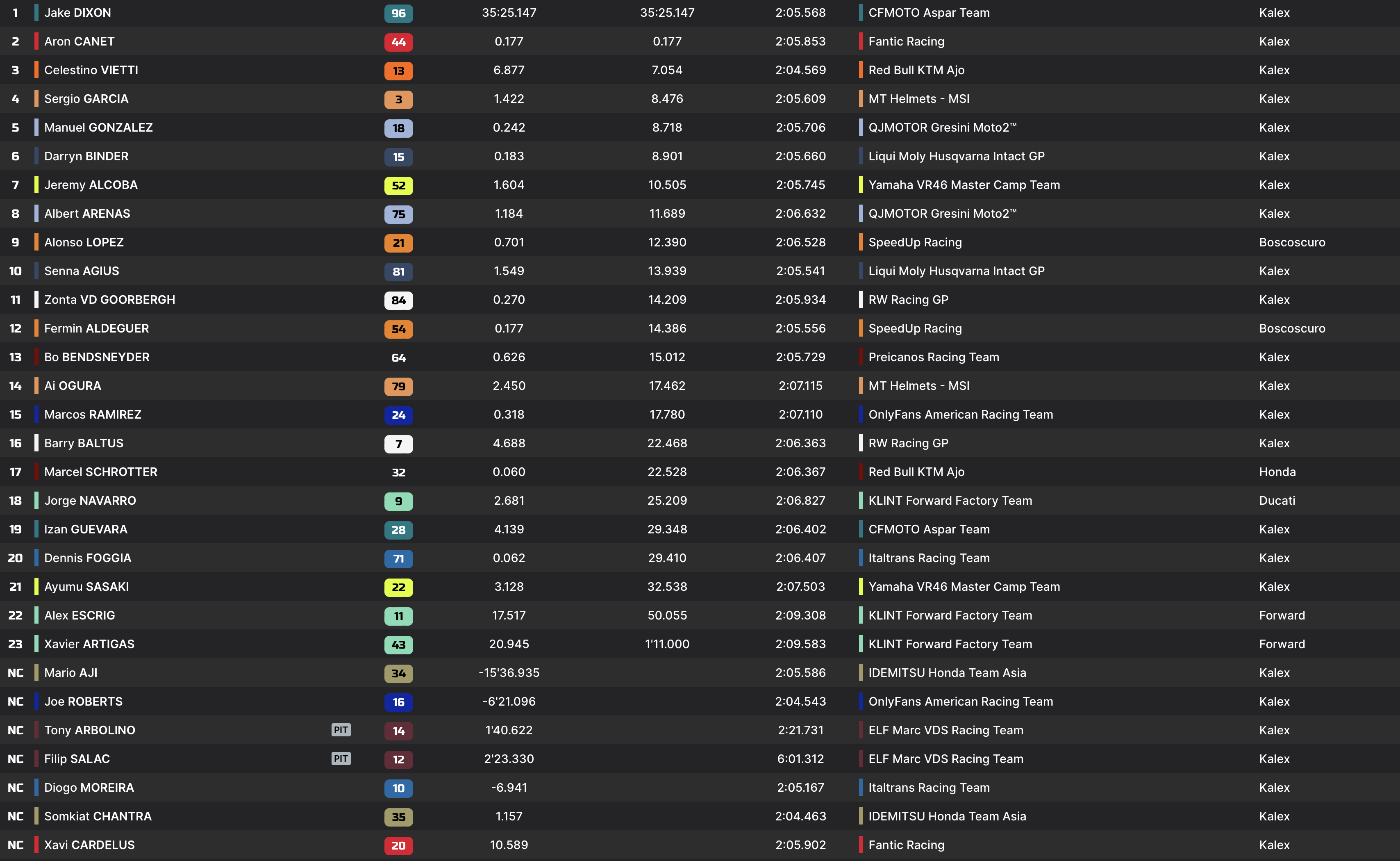Click the orange number 13 badge
1400x861 pixels.
click(x=398, y=71)
